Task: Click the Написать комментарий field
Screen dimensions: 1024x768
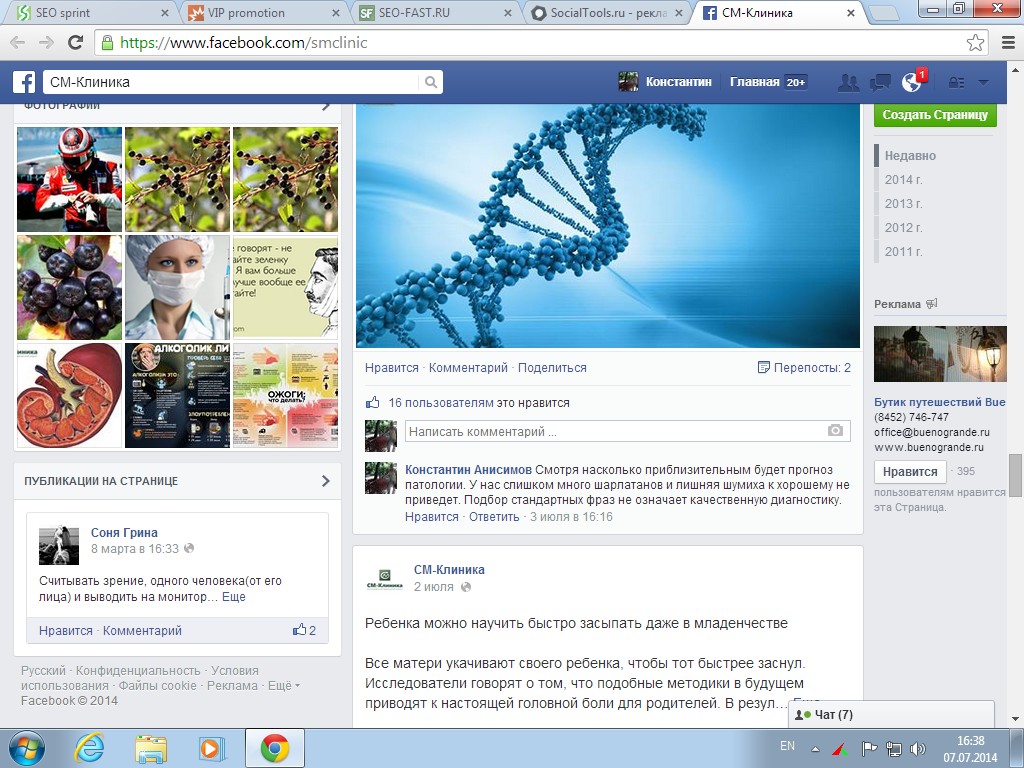Action: [628, 431]
